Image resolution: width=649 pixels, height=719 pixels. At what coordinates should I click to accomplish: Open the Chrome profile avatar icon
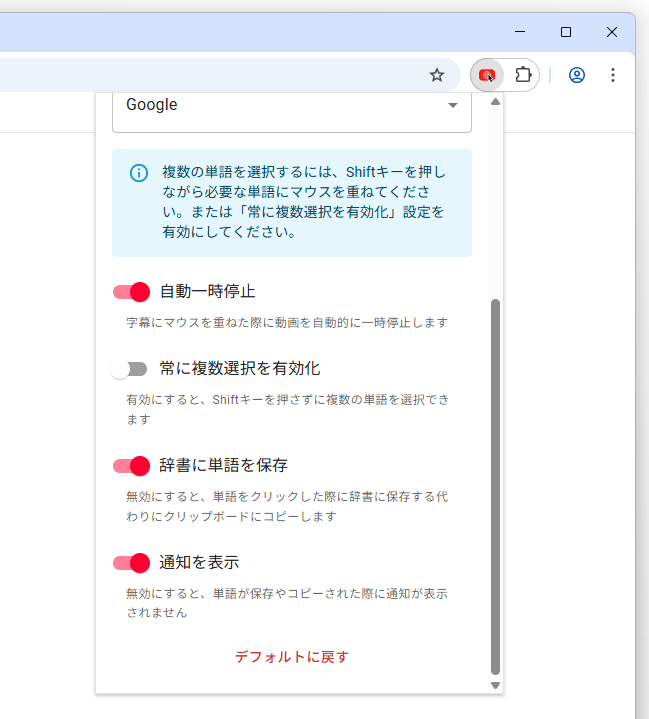(577, 75)
